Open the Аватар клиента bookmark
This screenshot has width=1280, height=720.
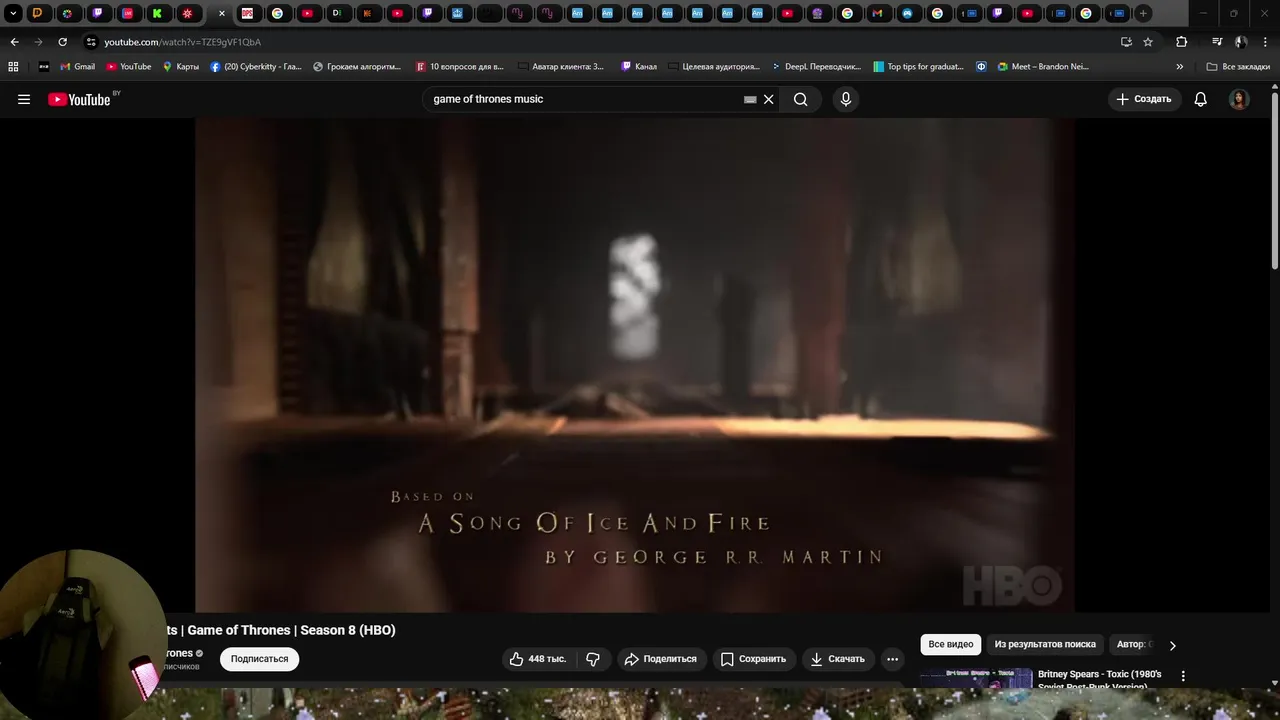pyautogui.click(x=561, y=67)
